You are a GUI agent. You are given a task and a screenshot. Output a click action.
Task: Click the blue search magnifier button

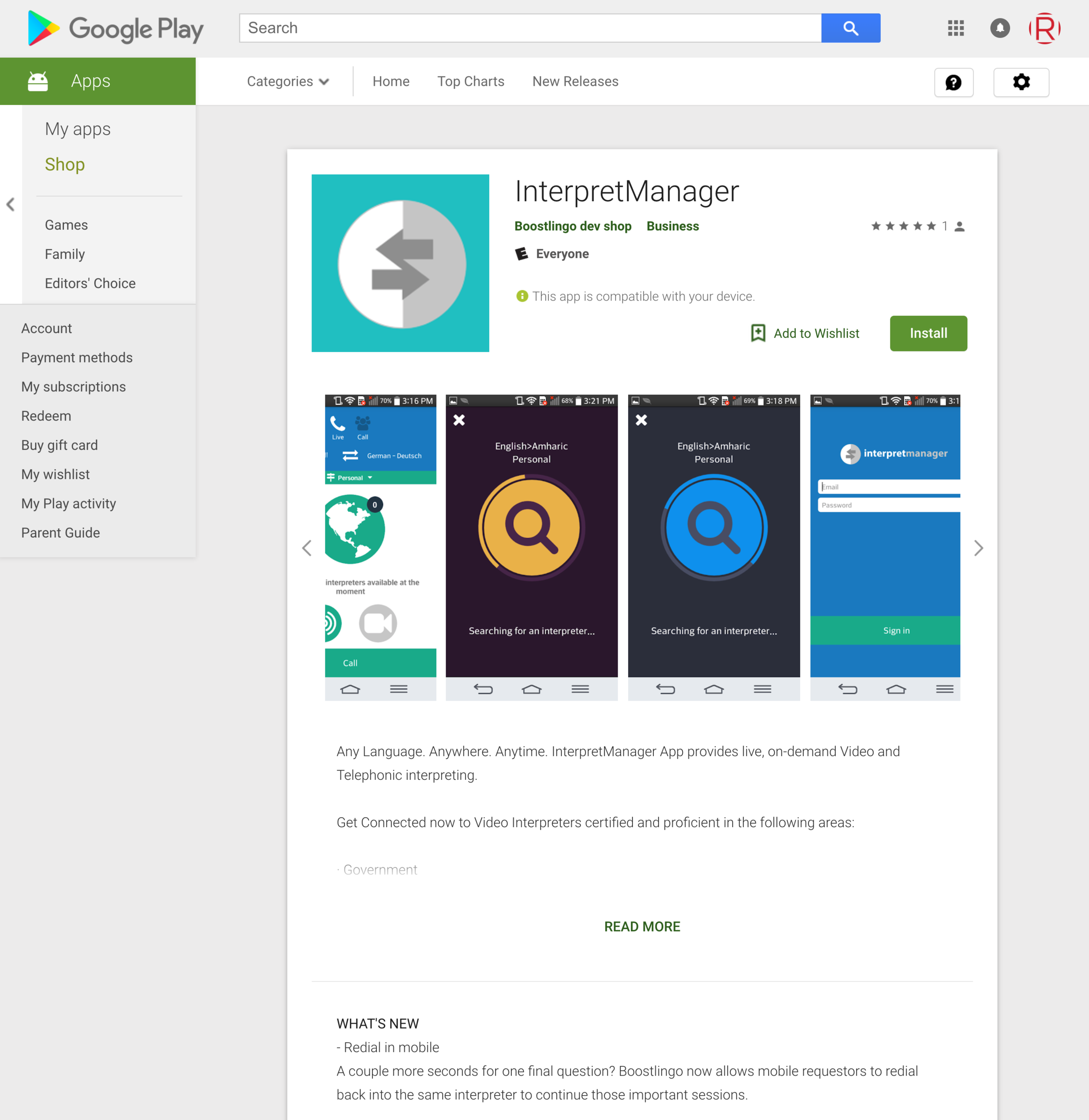[850, 28]
